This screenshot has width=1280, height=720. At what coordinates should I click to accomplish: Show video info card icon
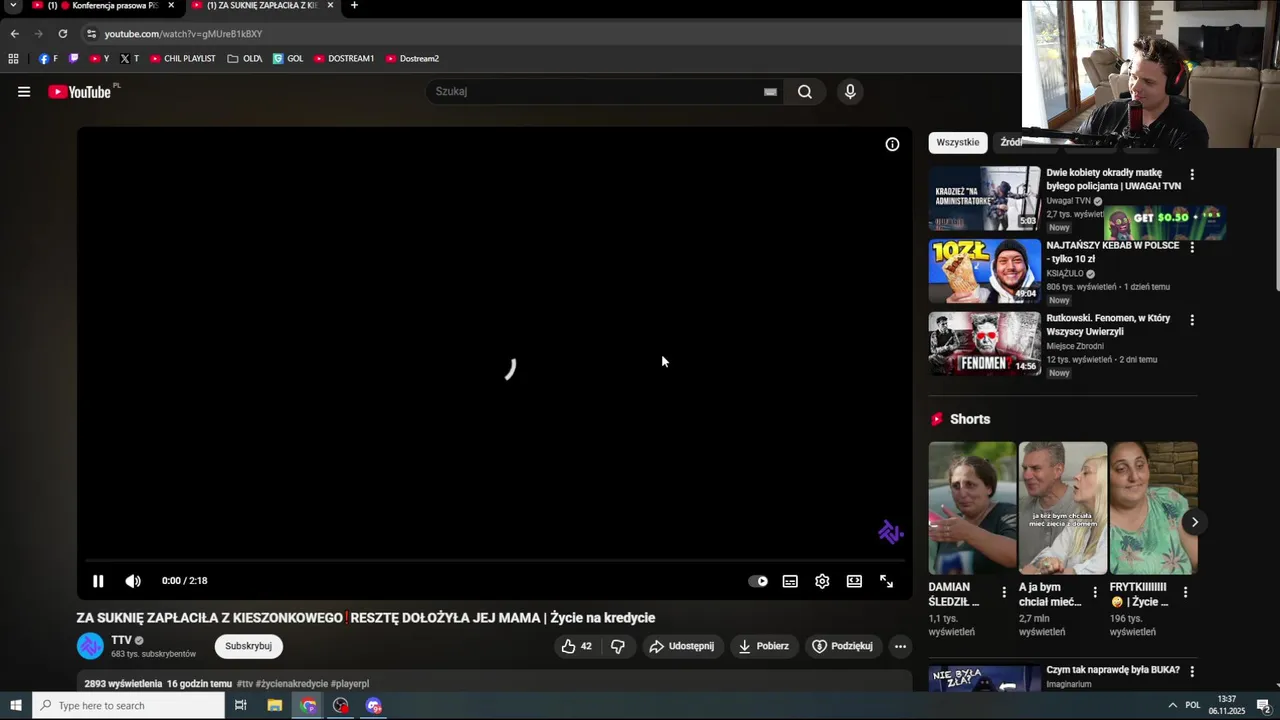(x=892, y=144)
